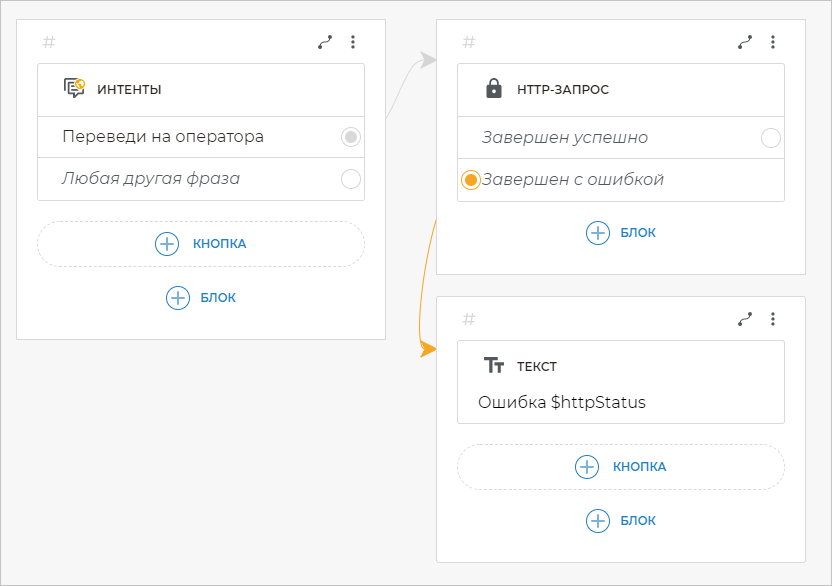Screen dimensions: 832x586
Task: Add a Блок in the Text card
Action: point(621,520)
